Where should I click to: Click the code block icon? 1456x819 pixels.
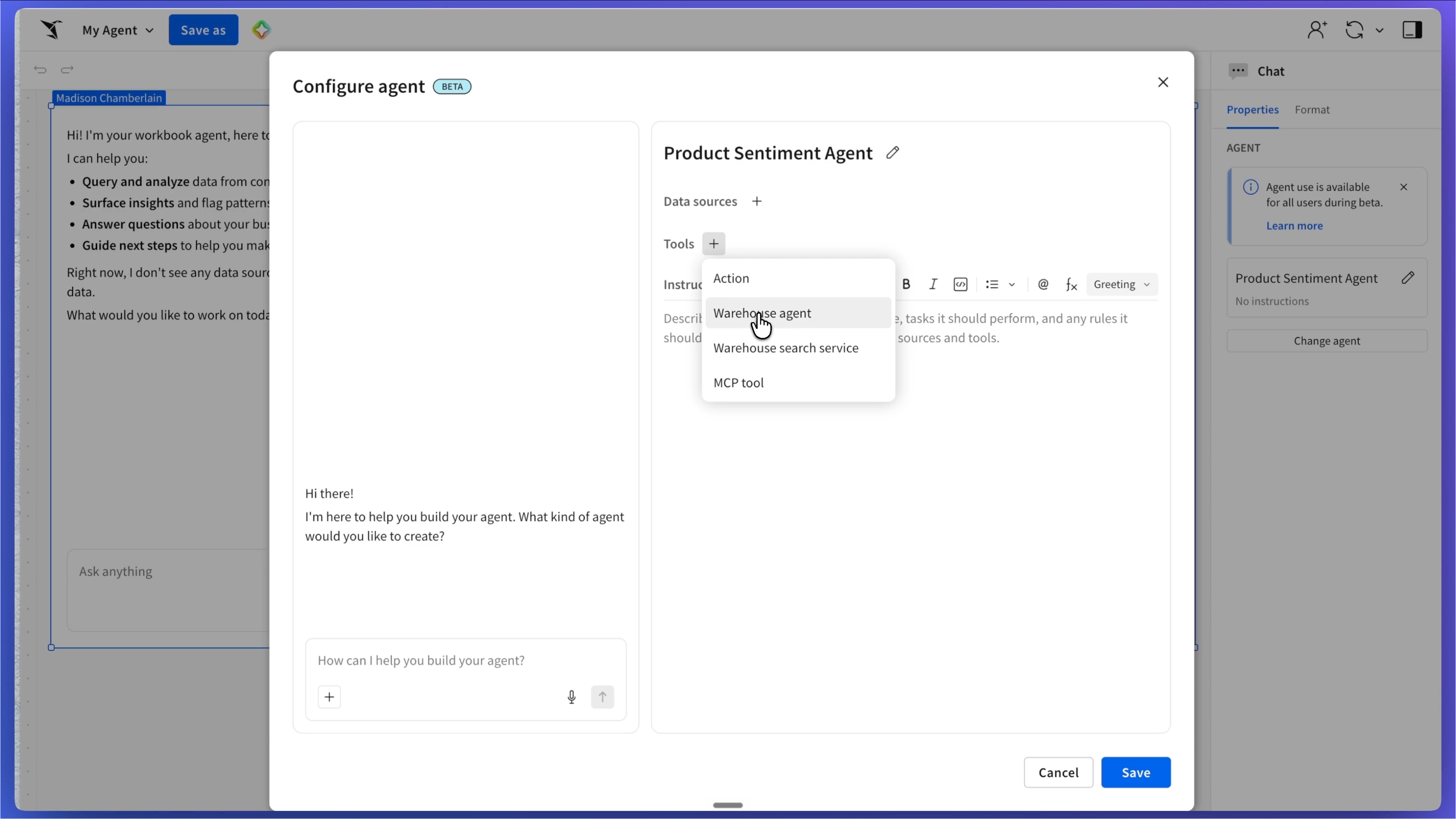coord(960,284)
